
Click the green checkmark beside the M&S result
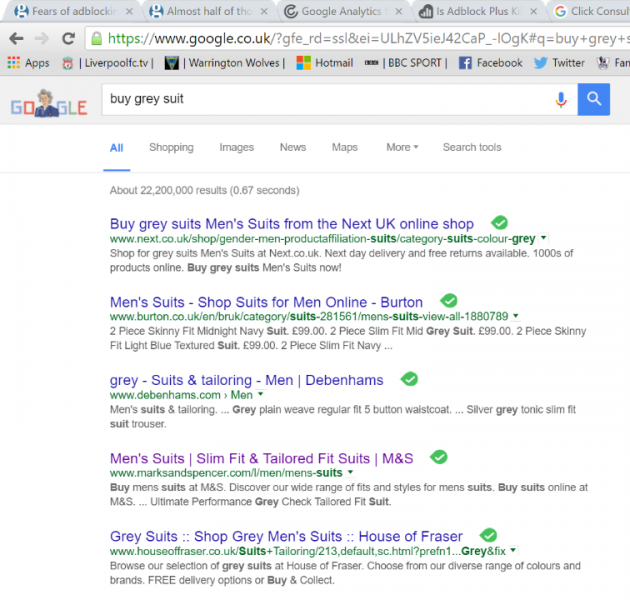(439, 457)
